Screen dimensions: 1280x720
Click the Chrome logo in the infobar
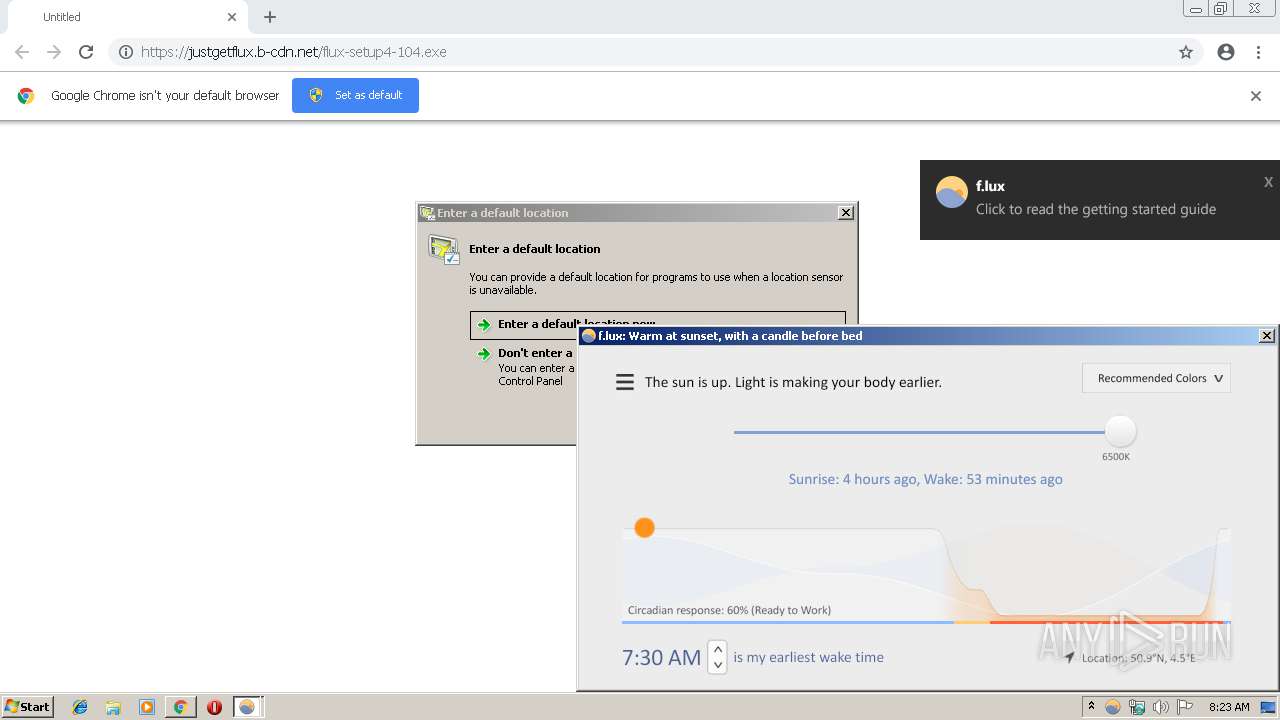26,96
